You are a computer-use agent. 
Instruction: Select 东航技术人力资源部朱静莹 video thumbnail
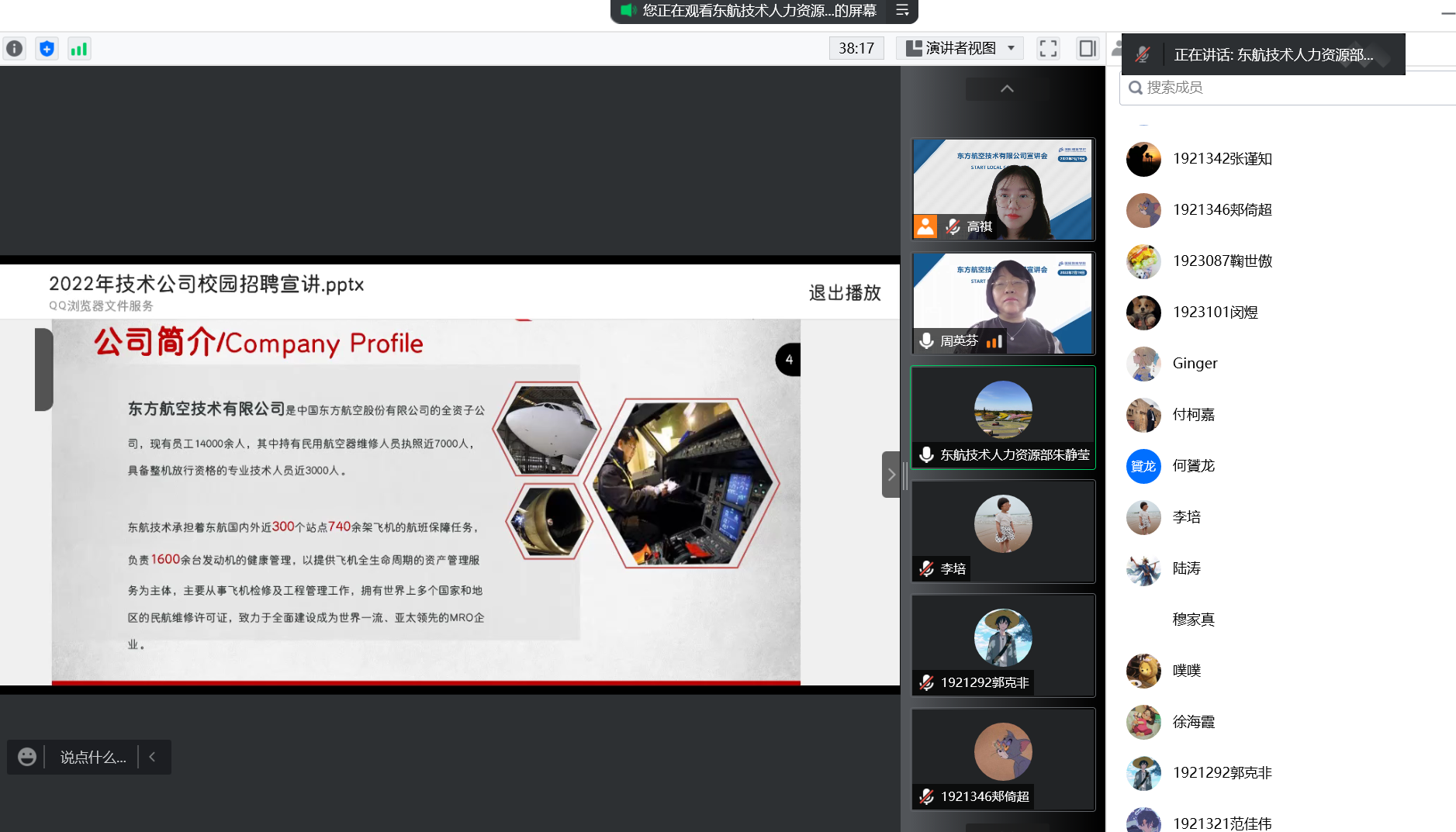[1003, 417]
